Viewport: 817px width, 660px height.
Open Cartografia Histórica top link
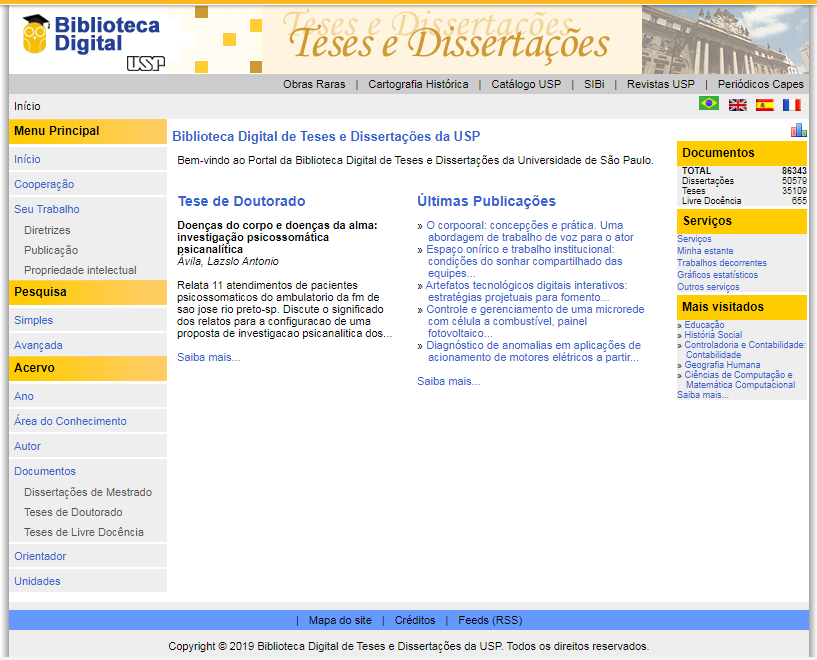(x=418, y=84)
